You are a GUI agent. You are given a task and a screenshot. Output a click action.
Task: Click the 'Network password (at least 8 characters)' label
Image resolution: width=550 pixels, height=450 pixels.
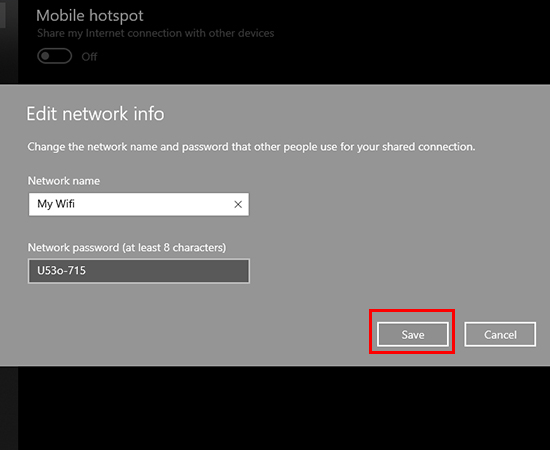click(x=127, y=248)
